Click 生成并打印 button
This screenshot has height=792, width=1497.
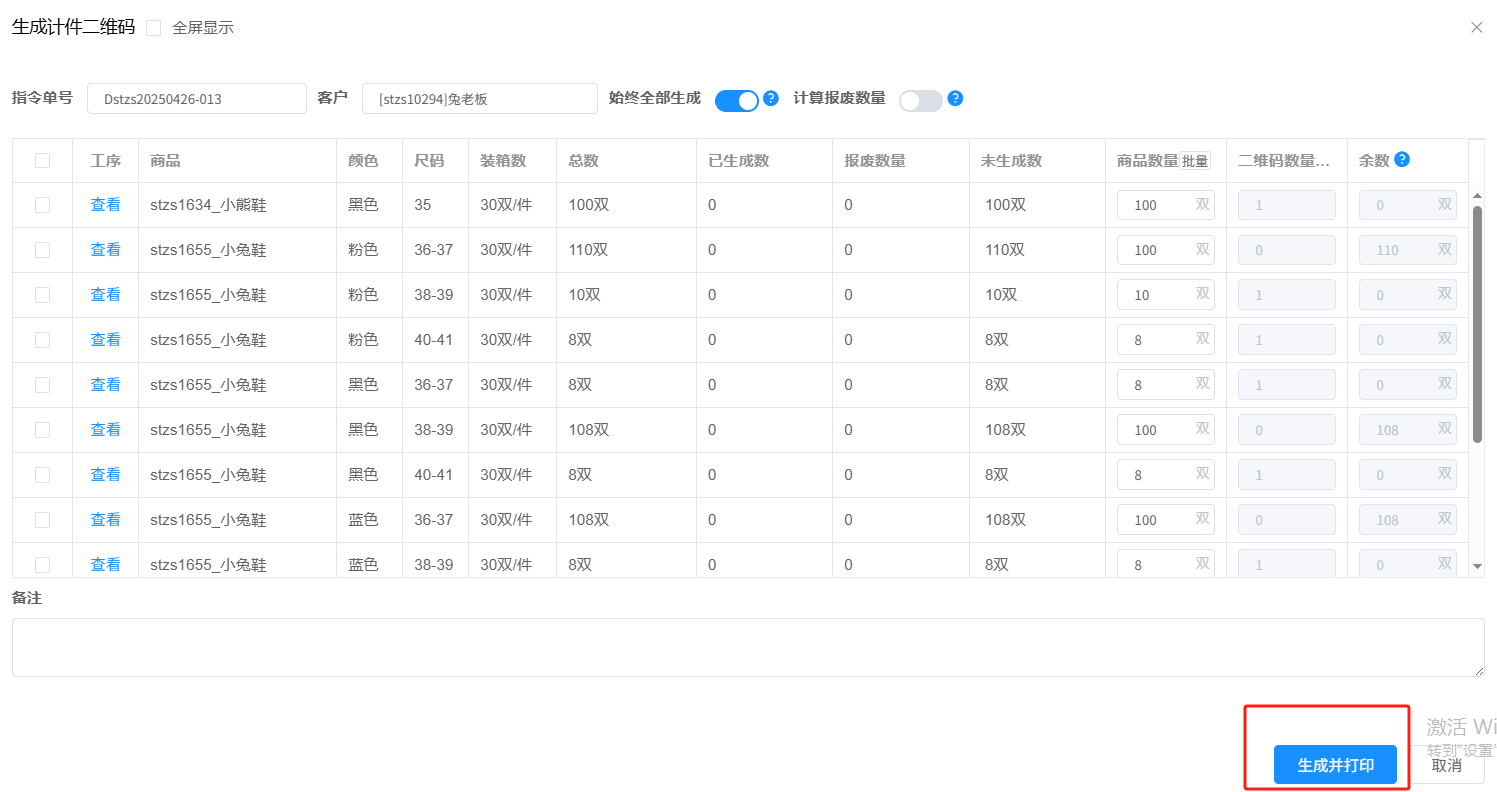tap(1335, 765)
